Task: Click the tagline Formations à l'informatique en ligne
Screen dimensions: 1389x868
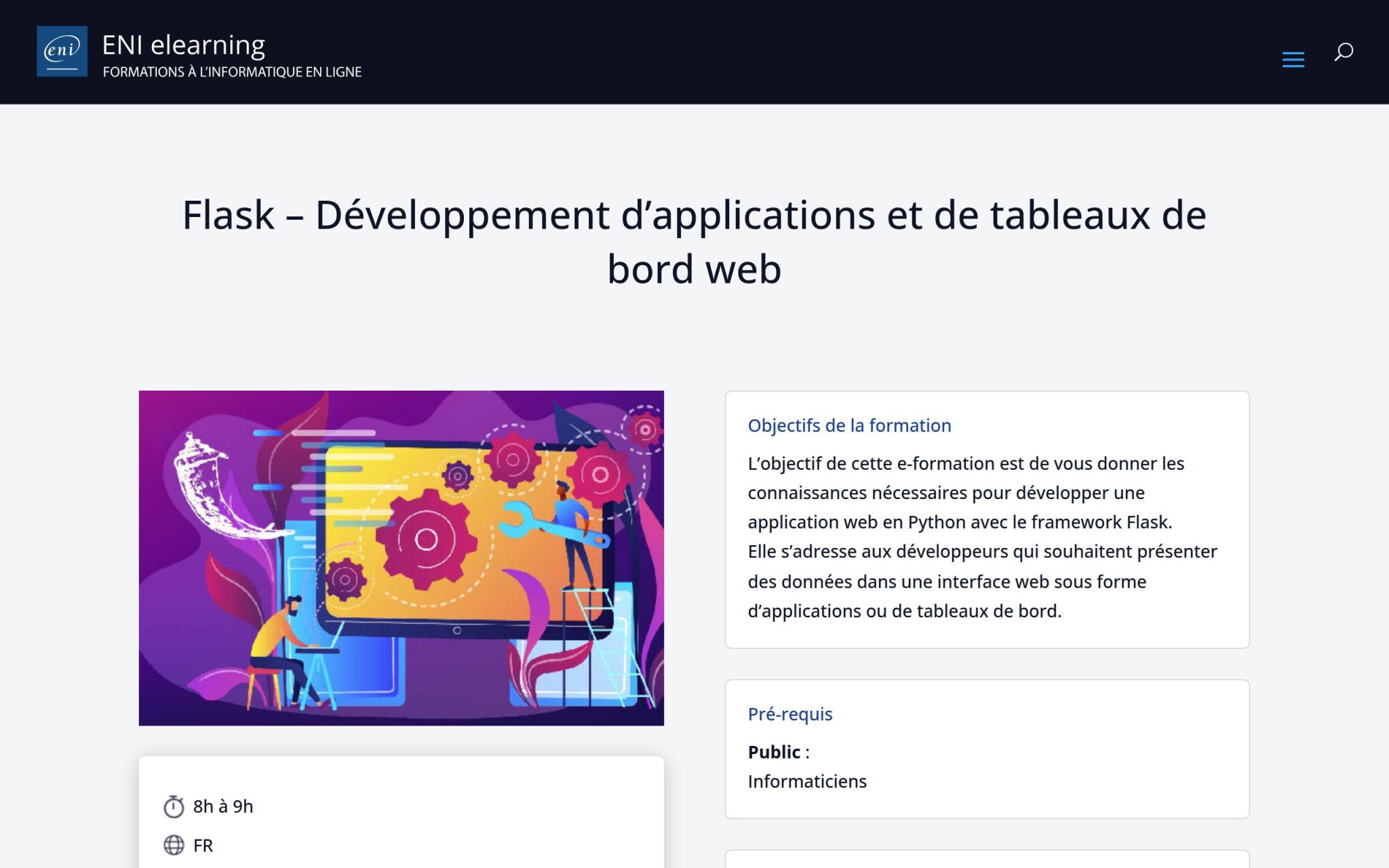Action: click(232, 72)
